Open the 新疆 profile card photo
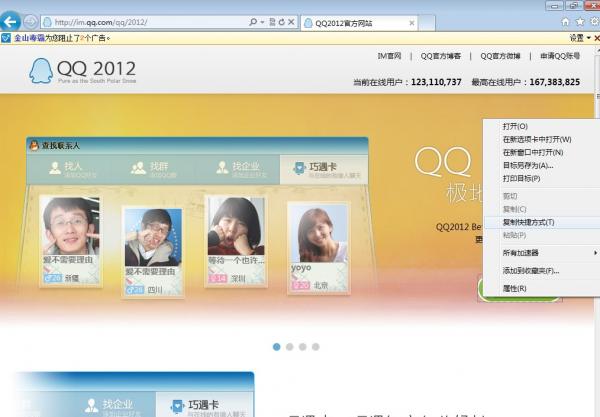600x417 pixels. tap(71, 225)
